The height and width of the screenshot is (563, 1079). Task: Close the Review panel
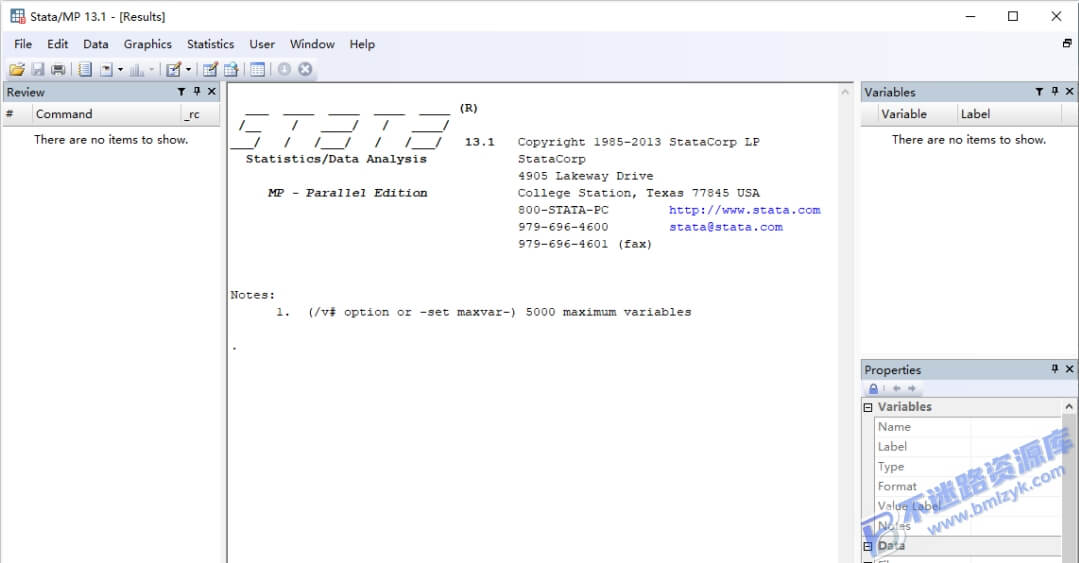tap(212, 92)
